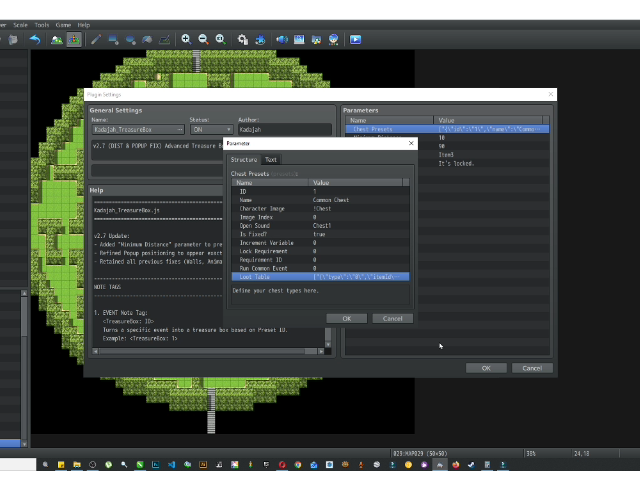Click the Help scrollbar left arrow

tap(95, 351)
